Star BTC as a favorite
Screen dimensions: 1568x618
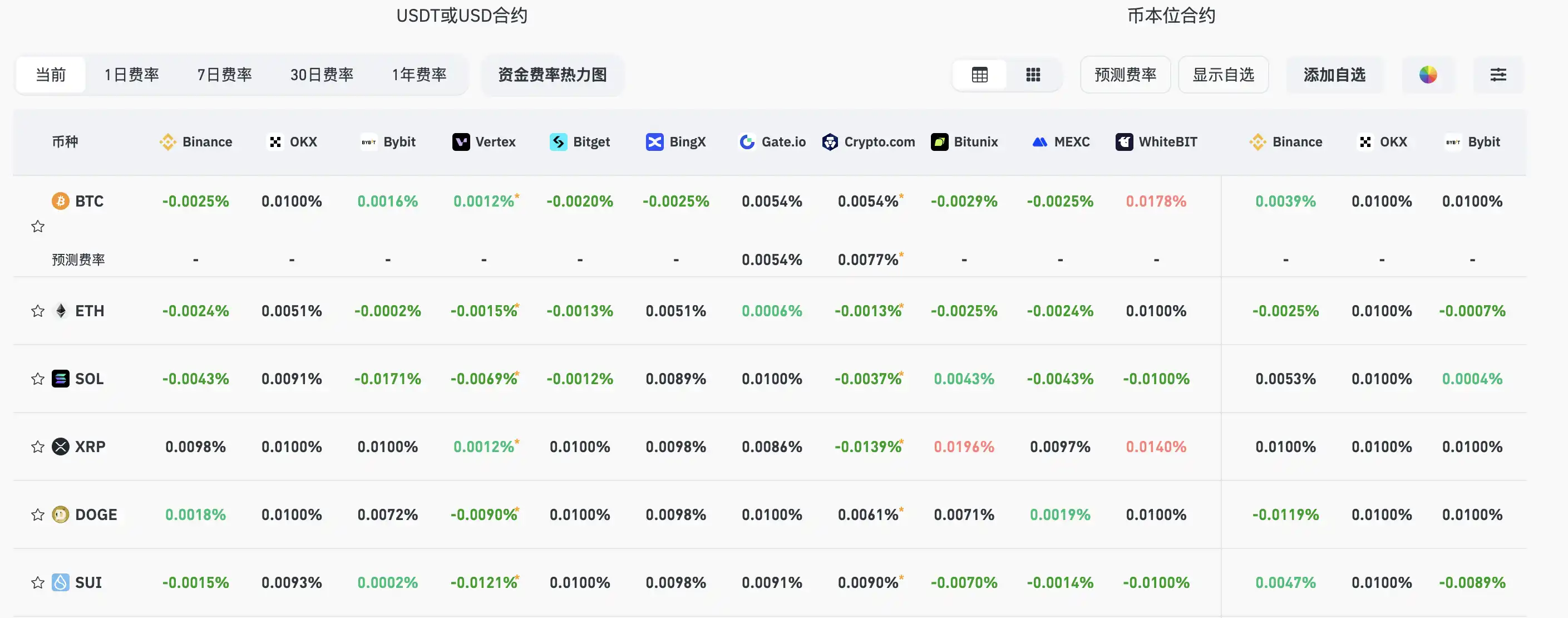[38, 227]
